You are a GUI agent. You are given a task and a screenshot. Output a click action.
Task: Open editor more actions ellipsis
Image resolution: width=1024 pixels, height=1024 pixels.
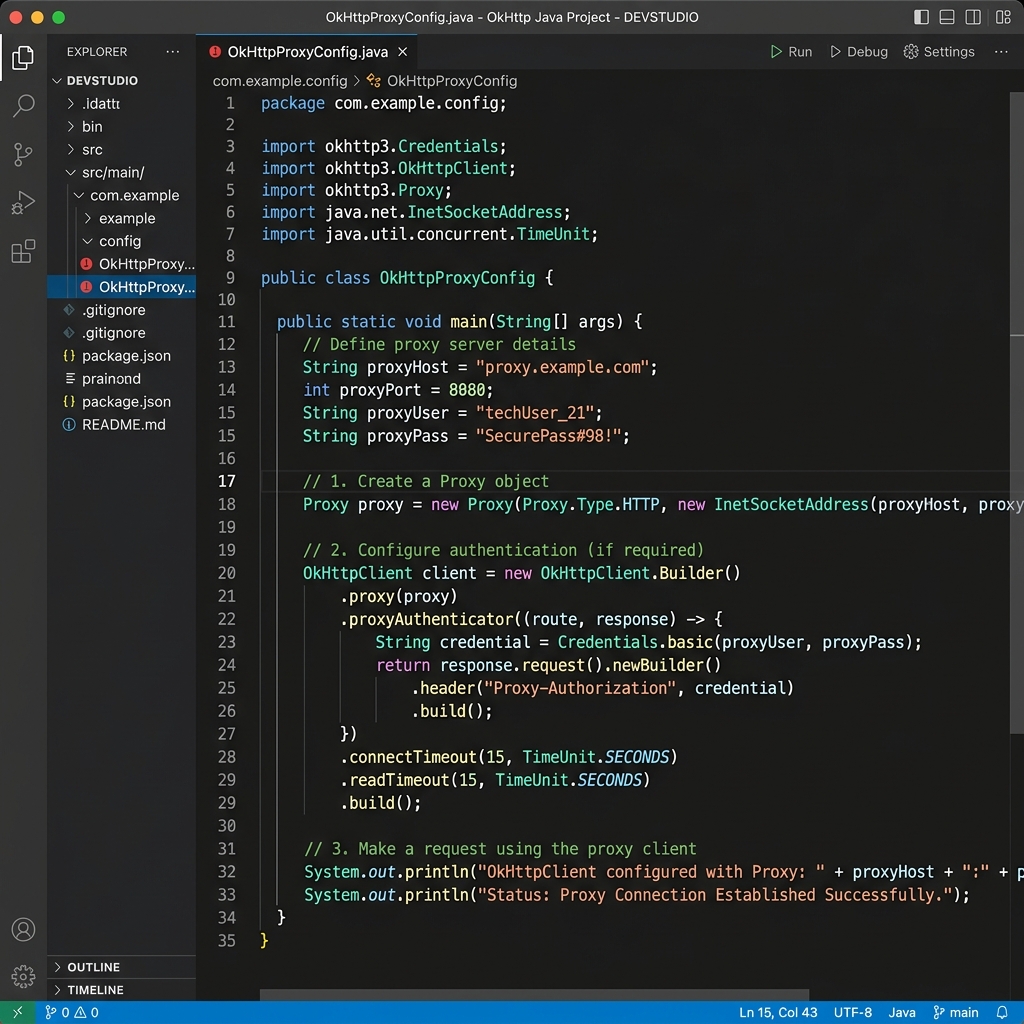[1000, 52]
